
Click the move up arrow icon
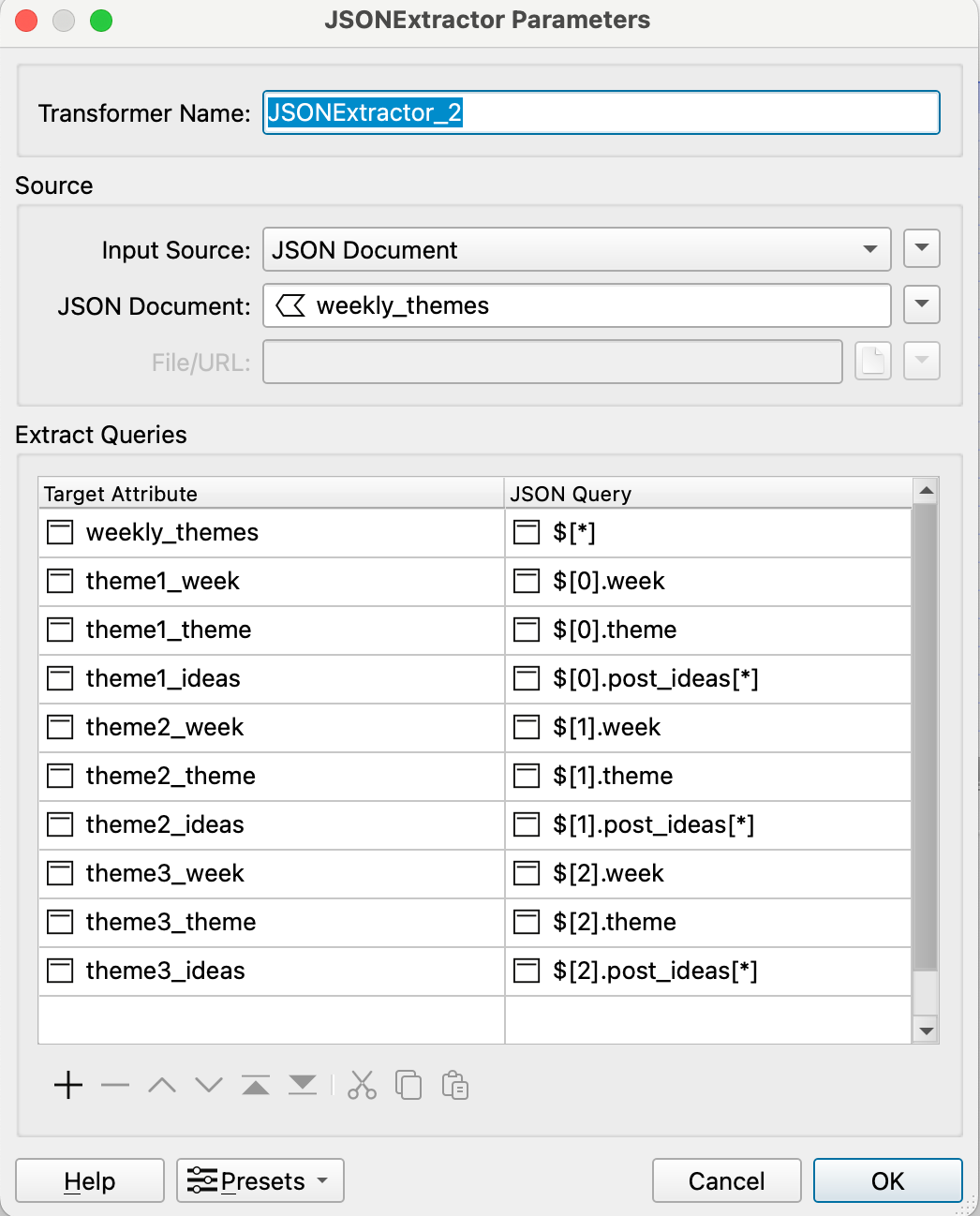pyautogui.click(x=162, y=1086)
